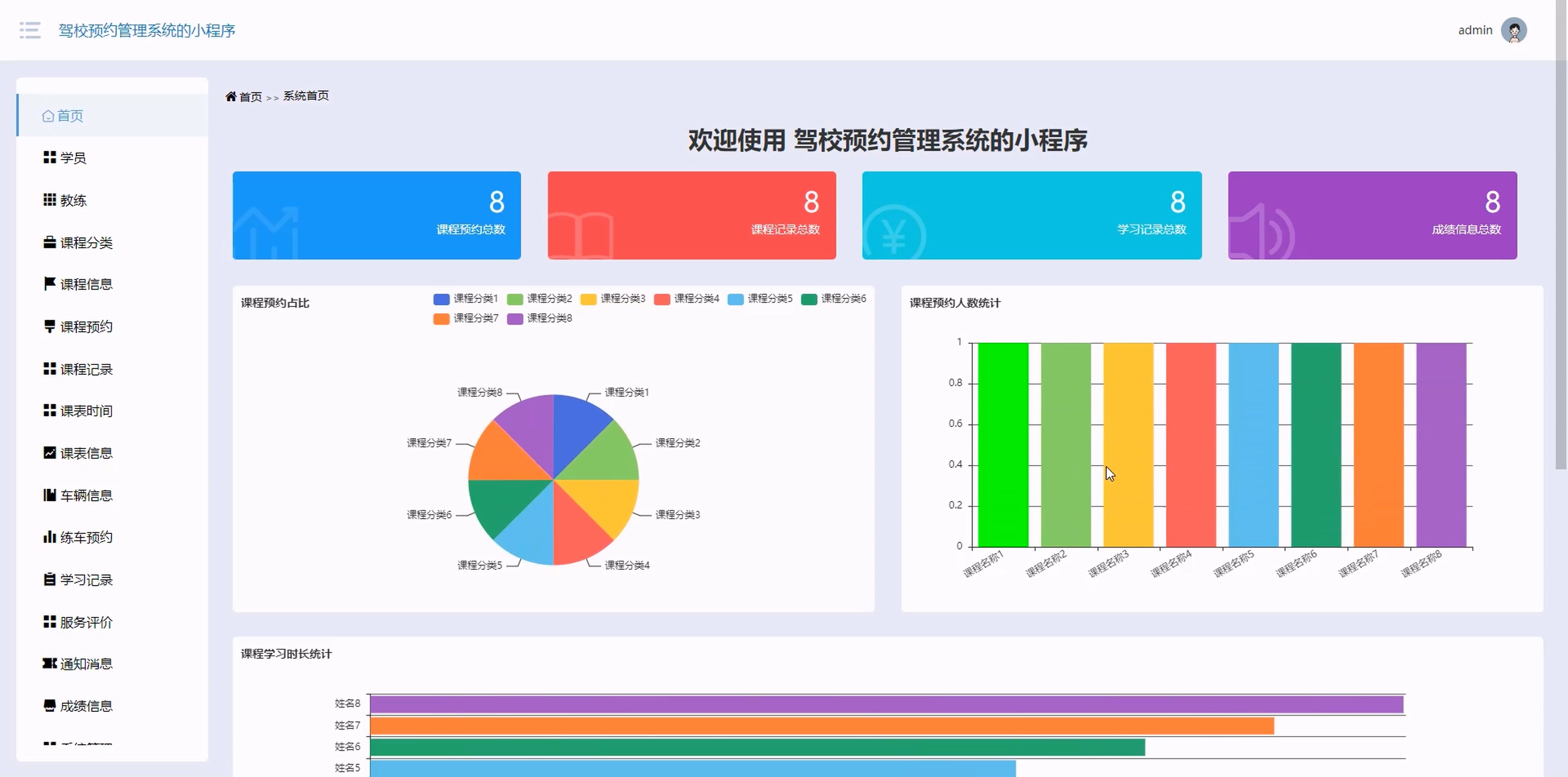Select 首页 in the sidebar
Image resolution: width=1568 pixels, height=777 pixels.
point(70,116)
